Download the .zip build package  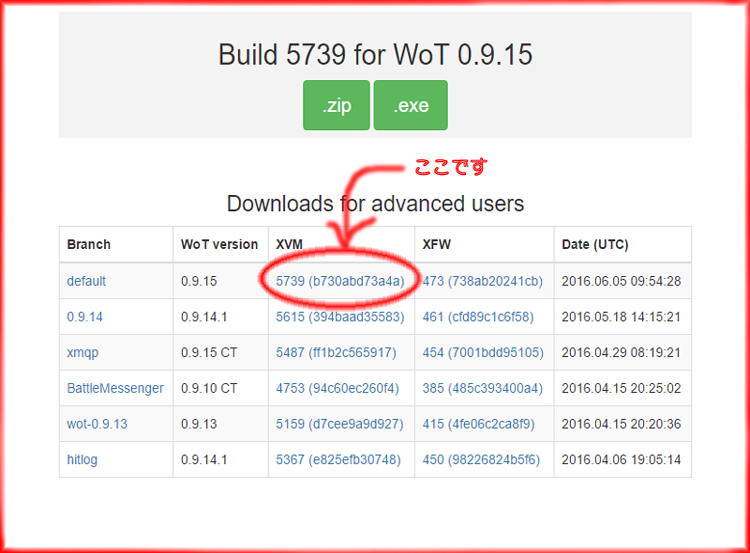pos(336,105)
